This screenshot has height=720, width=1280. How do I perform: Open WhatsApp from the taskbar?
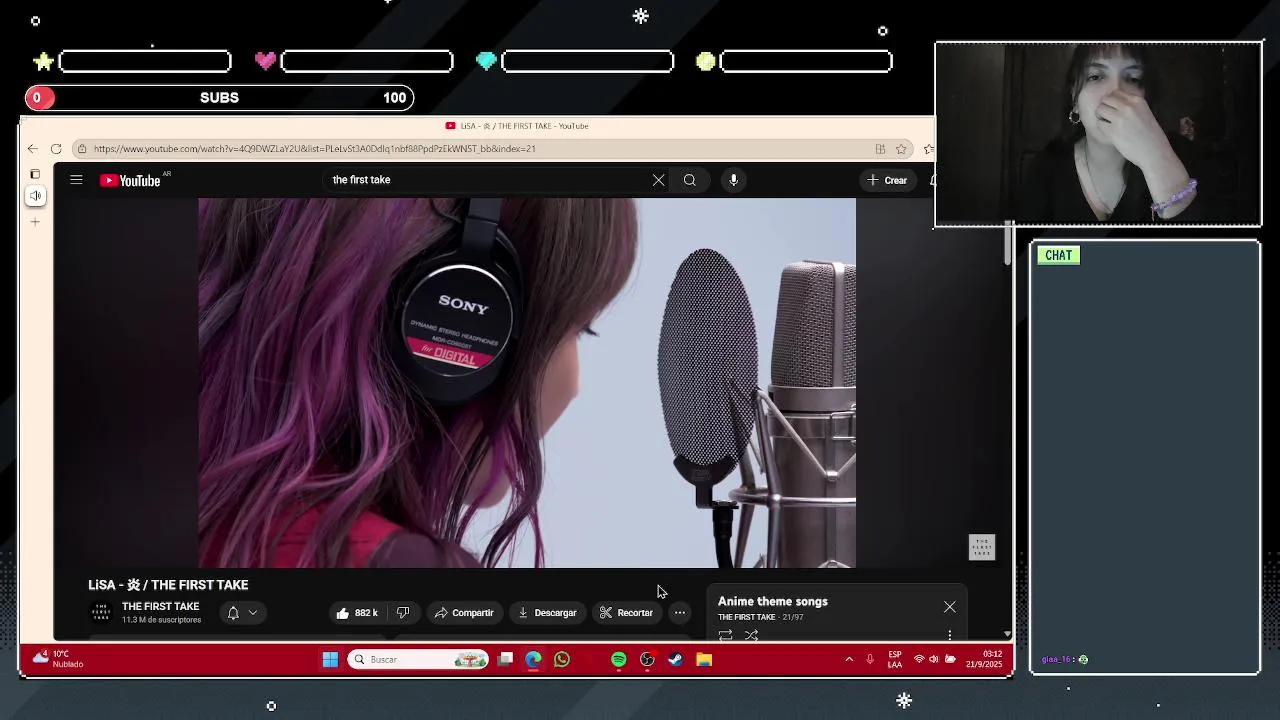(562, 660)
